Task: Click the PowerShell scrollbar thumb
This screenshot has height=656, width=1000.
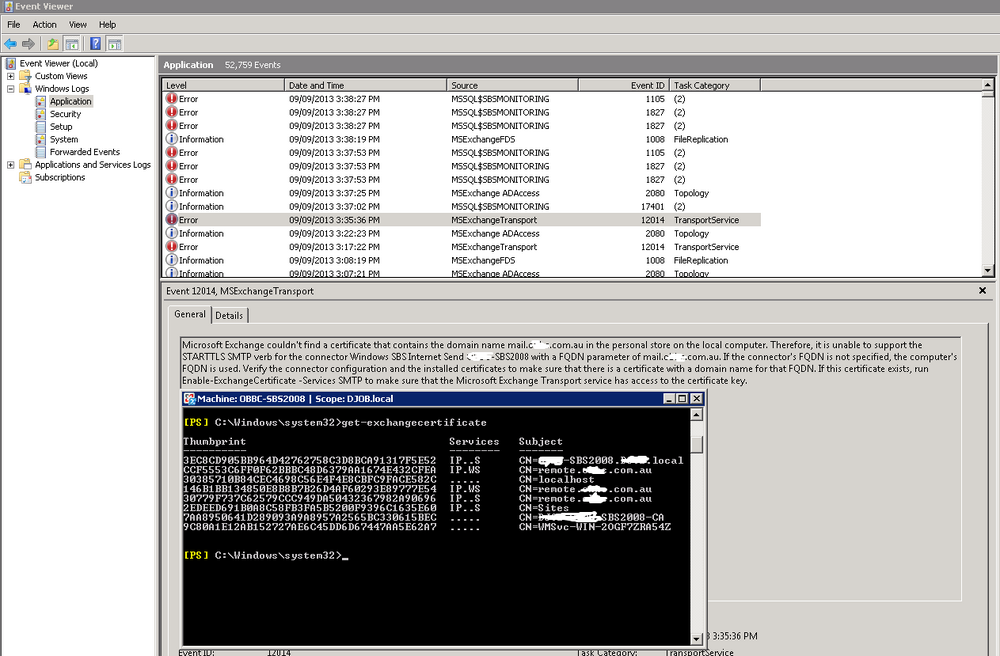Action: 697,444
